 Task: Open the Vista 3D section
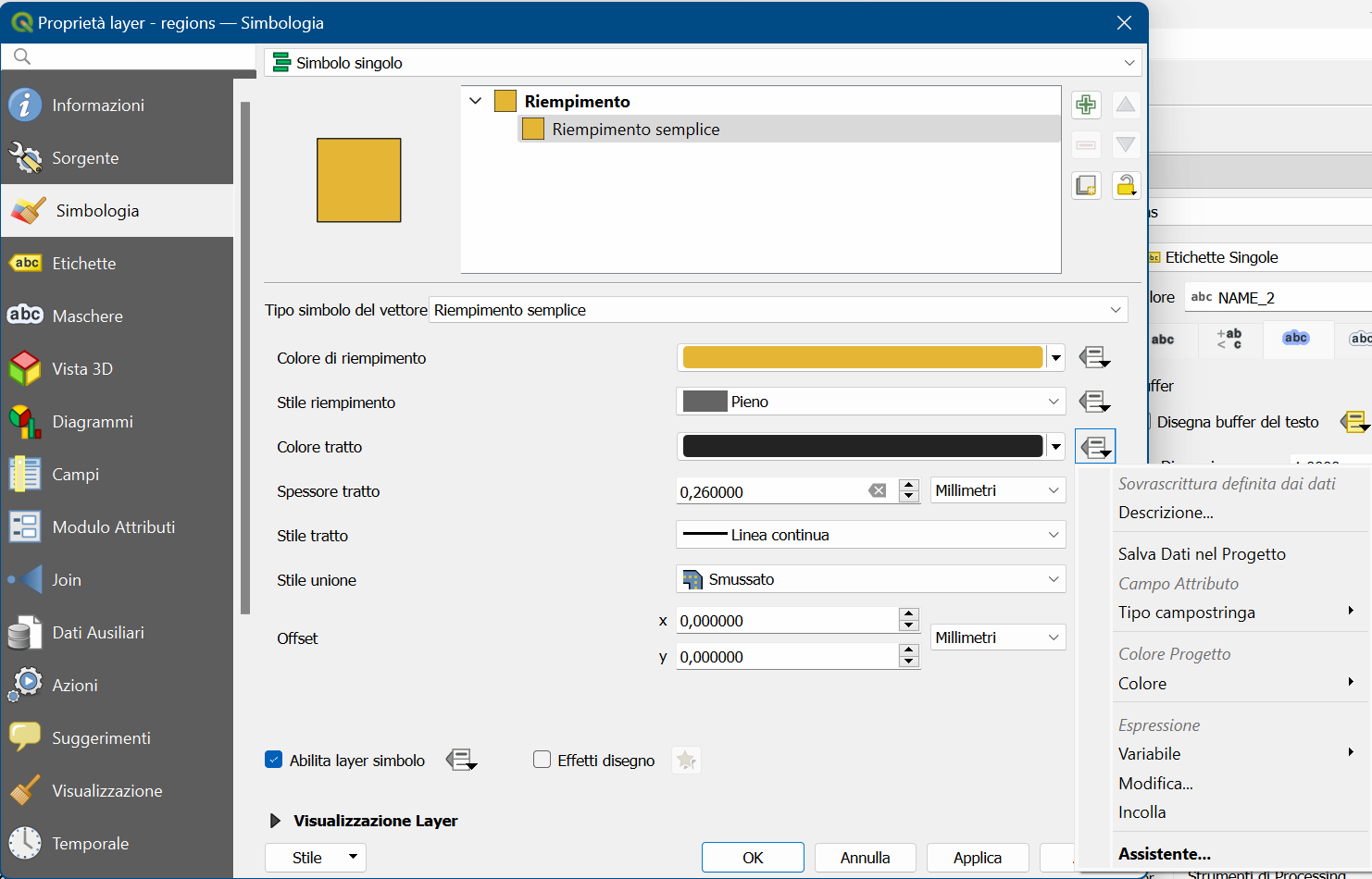(x=117, y=369)
